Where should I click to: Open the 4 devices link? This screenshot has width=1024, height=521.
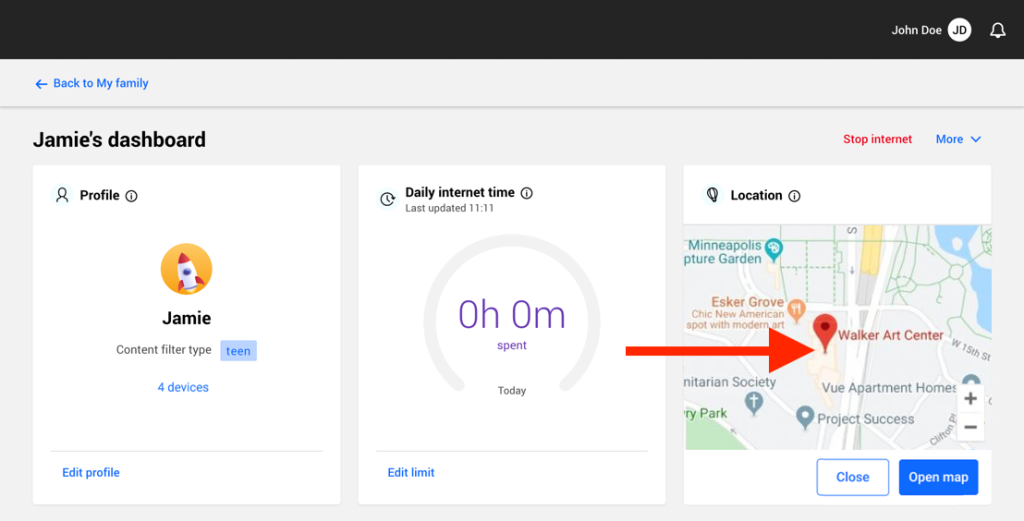tap(183, 387)
